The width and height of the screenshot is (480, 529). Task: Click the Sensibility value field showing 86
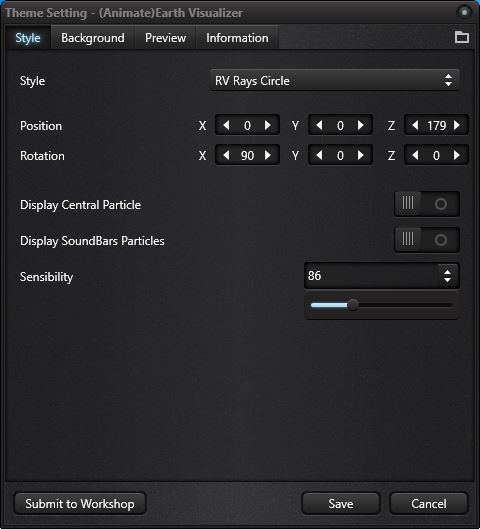pos(371,276)
